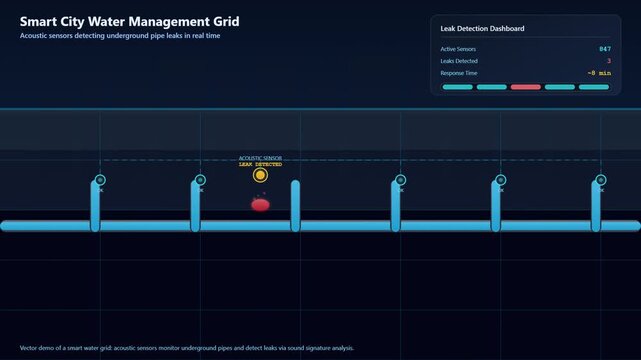641x360 pixels.
Task: Select the red status pill in the dashboard
Action: [x=526, y=87]
